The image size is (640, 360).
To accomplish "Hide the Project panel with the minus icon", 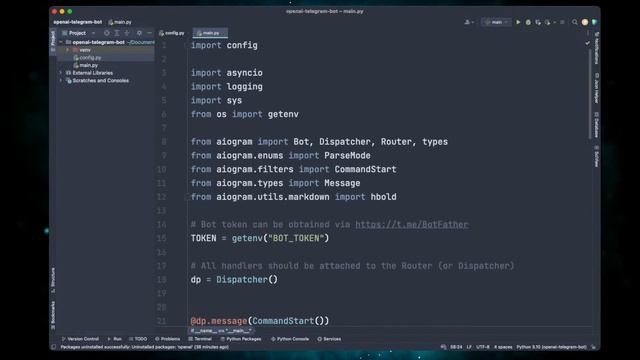I will pos(149,33).
